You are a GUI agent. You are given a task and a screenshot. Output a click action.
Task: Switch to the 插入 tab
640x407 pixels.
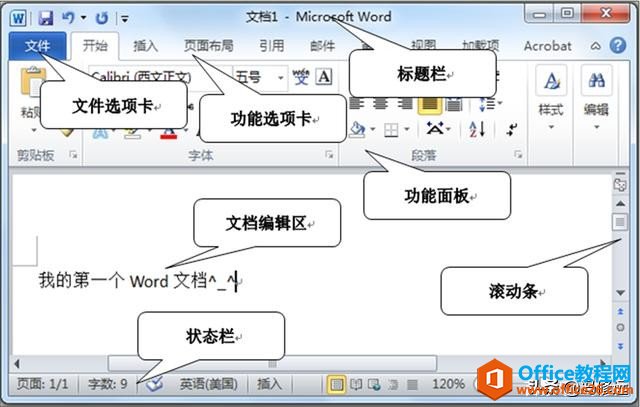click(145, 46)
